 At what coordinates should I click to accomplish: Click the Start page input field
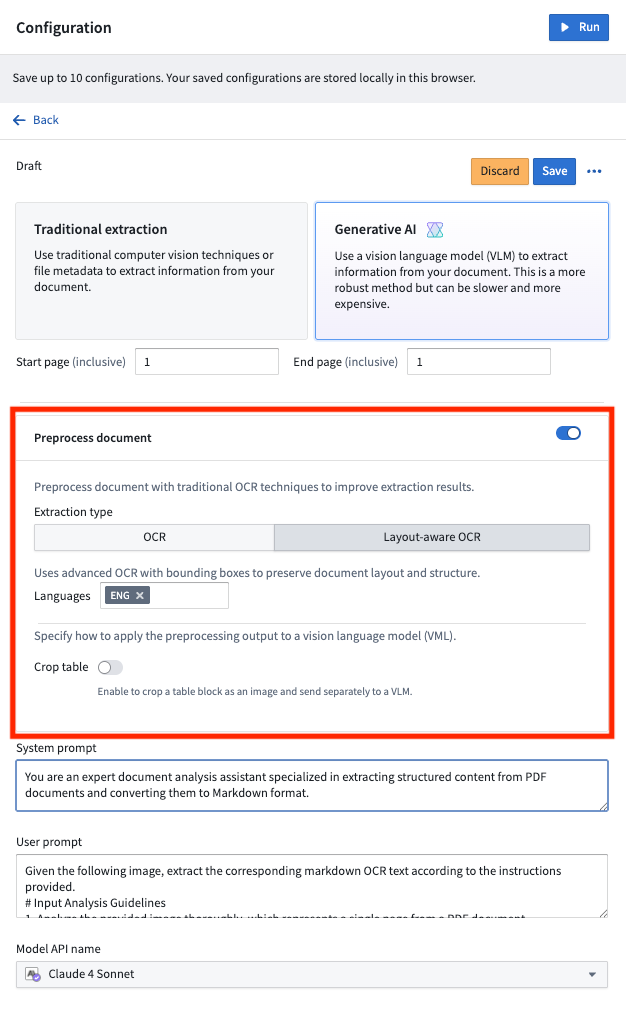click(x=207, y=362)
